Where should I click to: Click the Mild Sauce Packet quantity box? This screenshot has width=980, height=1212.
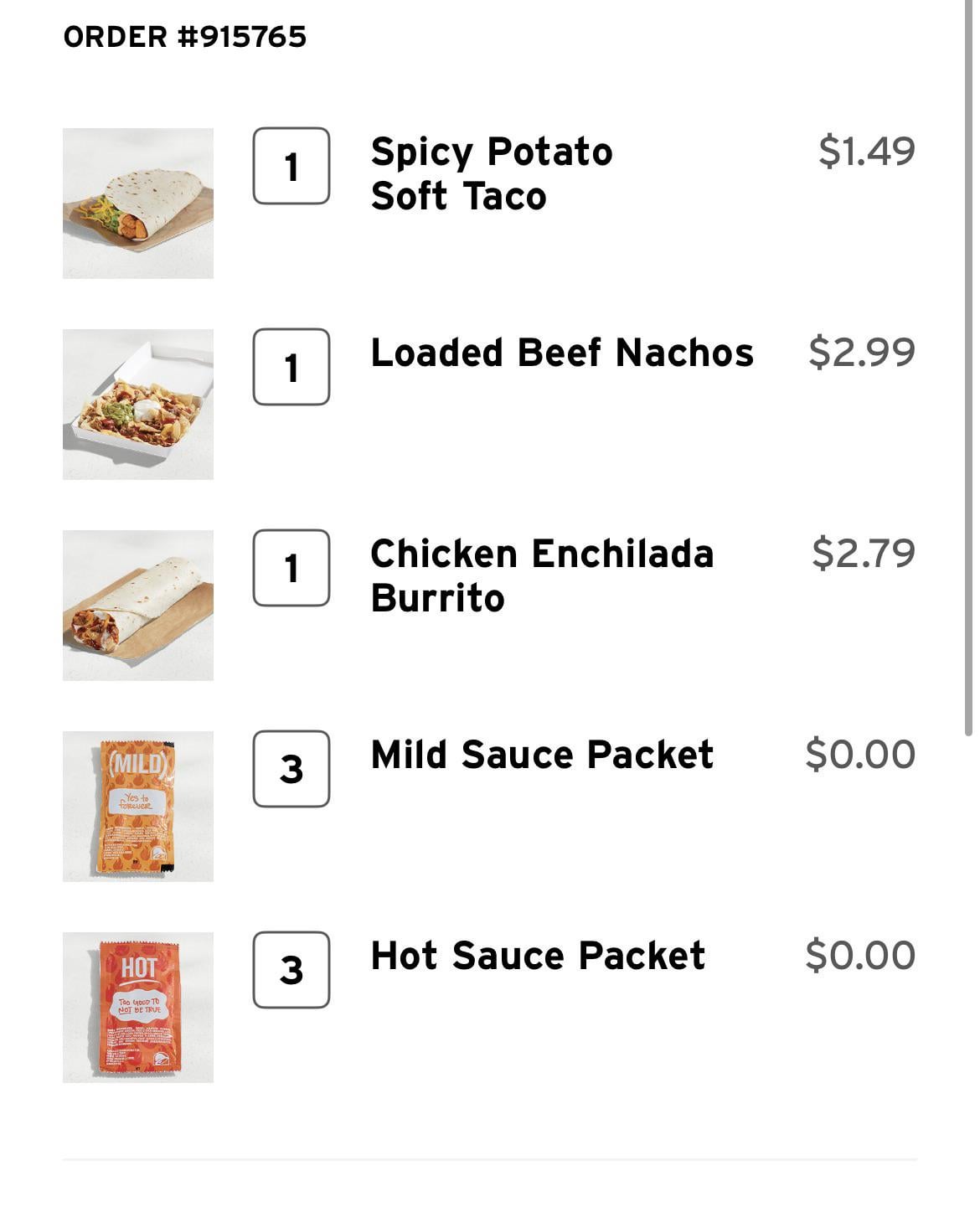[x=291, y=769]
